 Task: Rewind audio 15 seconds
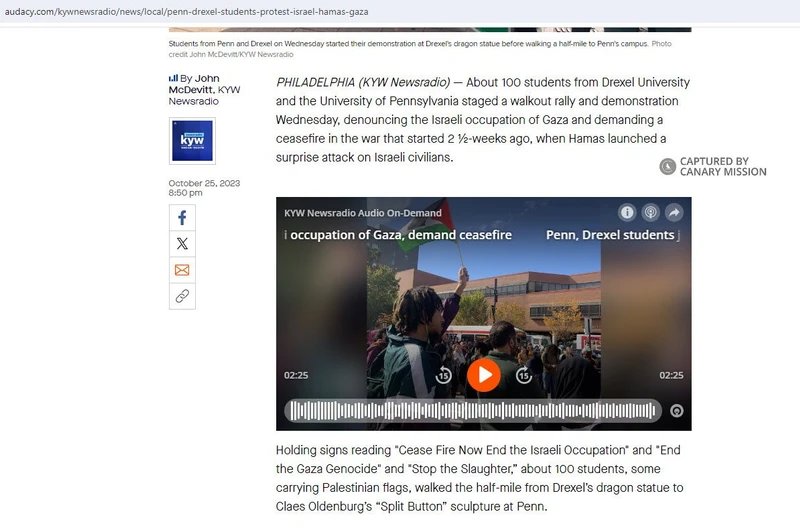pyautogui.click(x=444, y=375)
